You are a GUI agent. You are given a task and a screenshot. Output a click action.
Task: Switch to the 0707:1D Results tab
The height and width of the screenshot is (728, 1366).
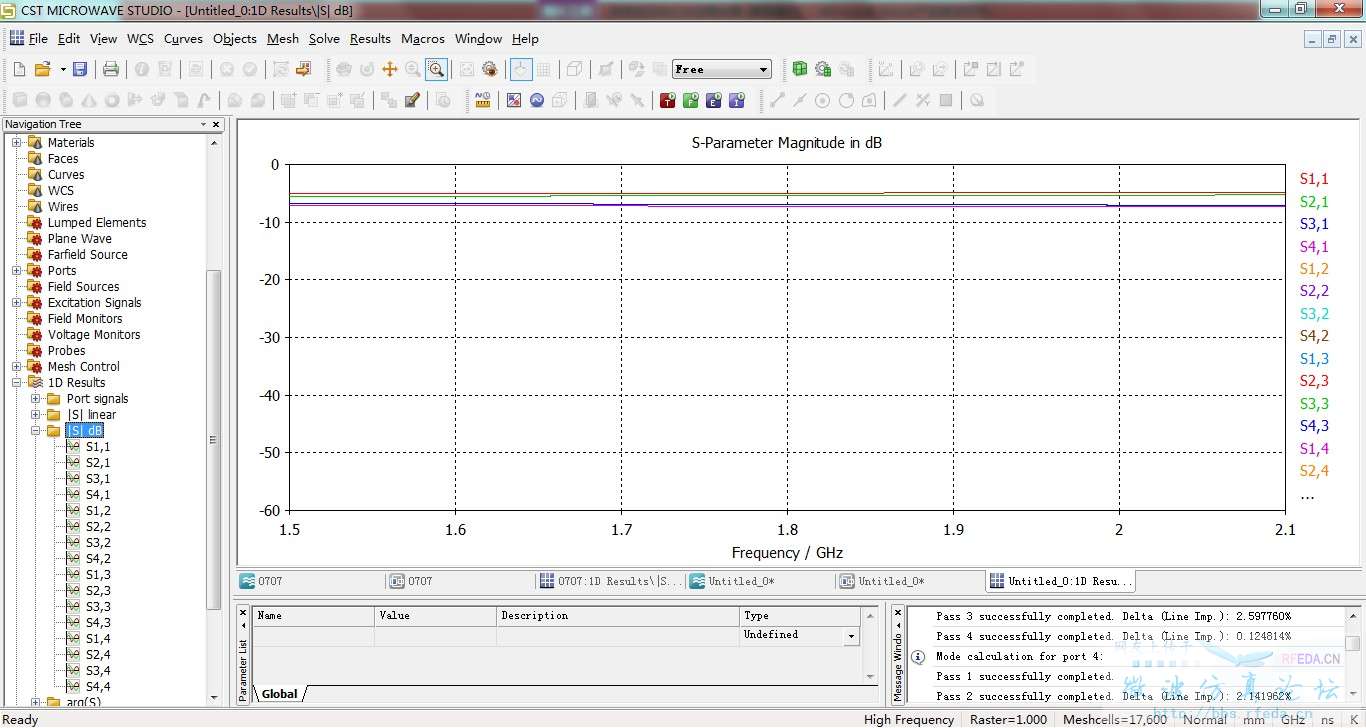tap(610, 581)
